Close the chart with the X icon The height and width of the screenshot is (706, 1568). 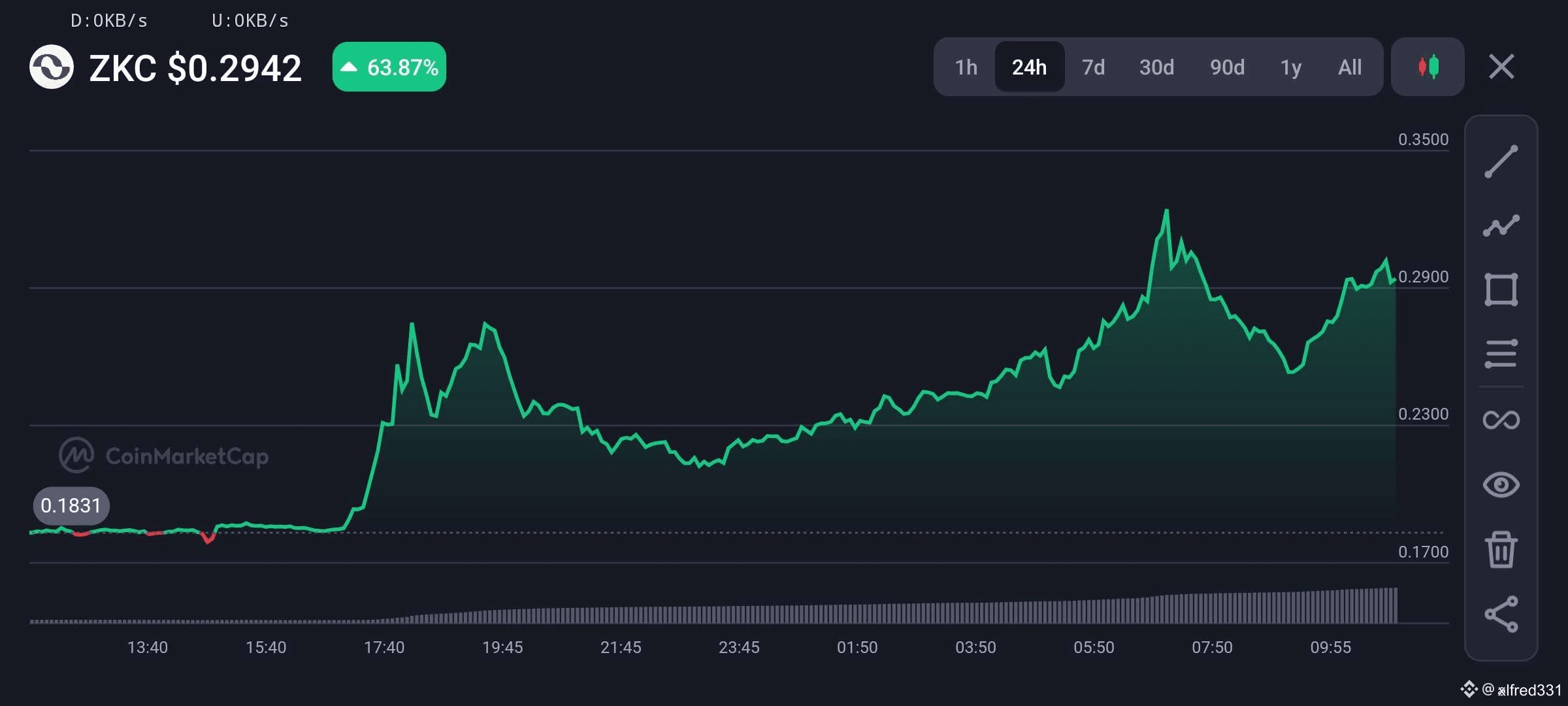1501,67
